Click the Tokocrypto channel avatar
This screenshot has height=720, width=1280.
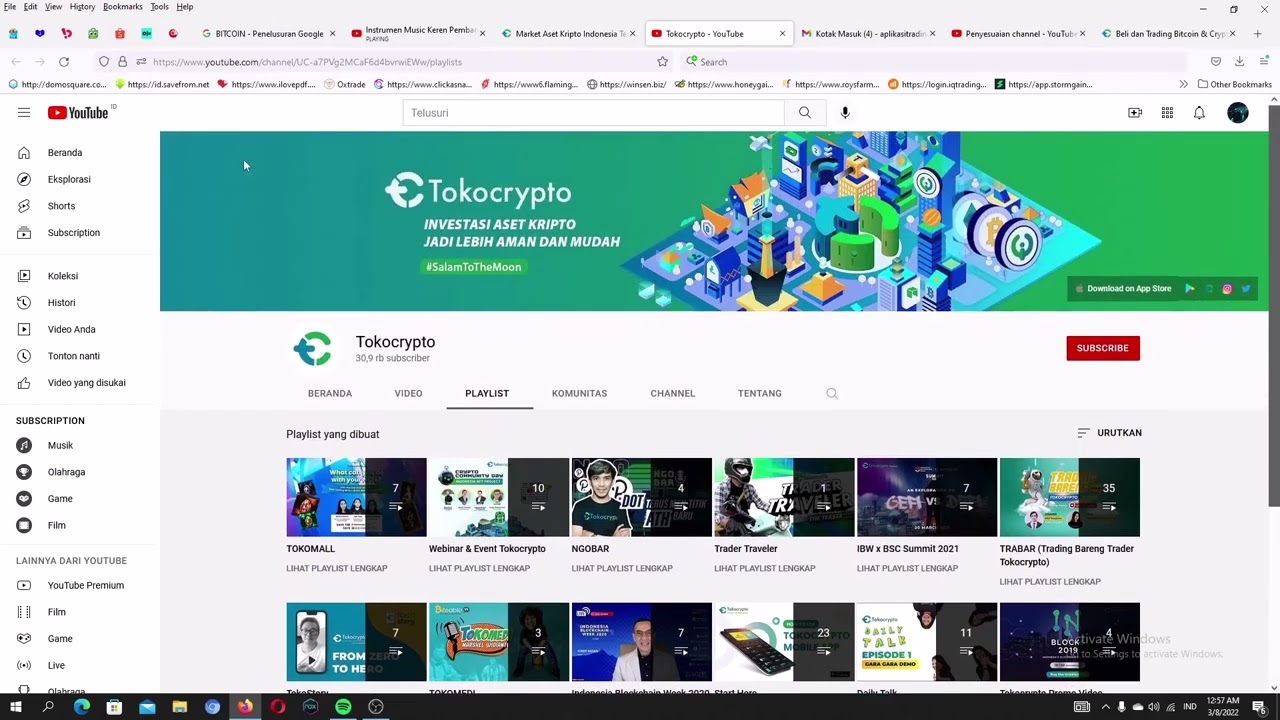pos(313,349)
